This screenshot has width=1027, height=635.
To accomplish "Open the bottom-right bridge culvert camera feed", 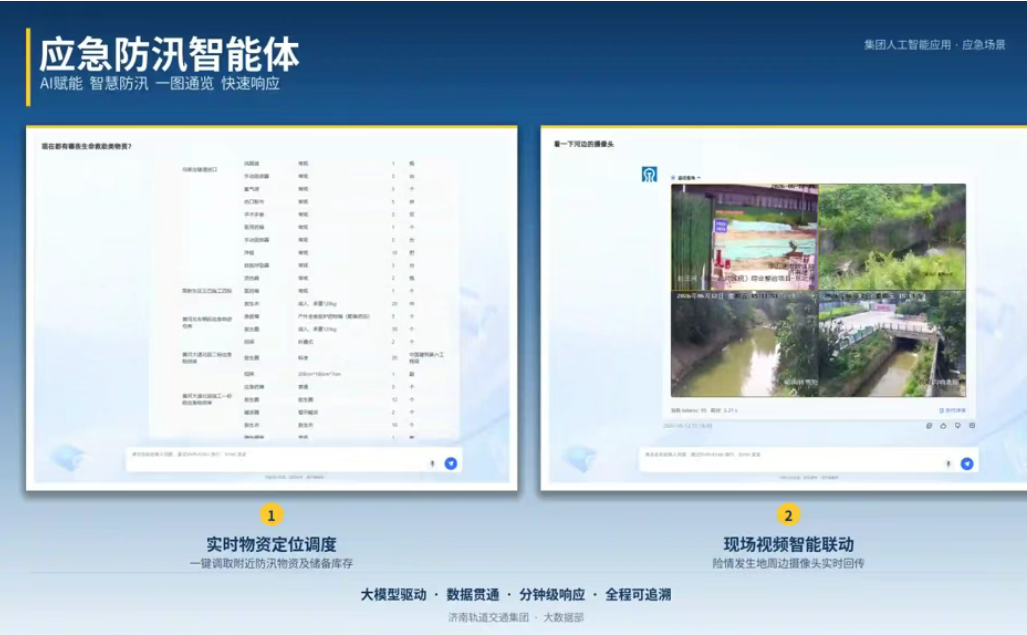I will [x=892, y=344].
